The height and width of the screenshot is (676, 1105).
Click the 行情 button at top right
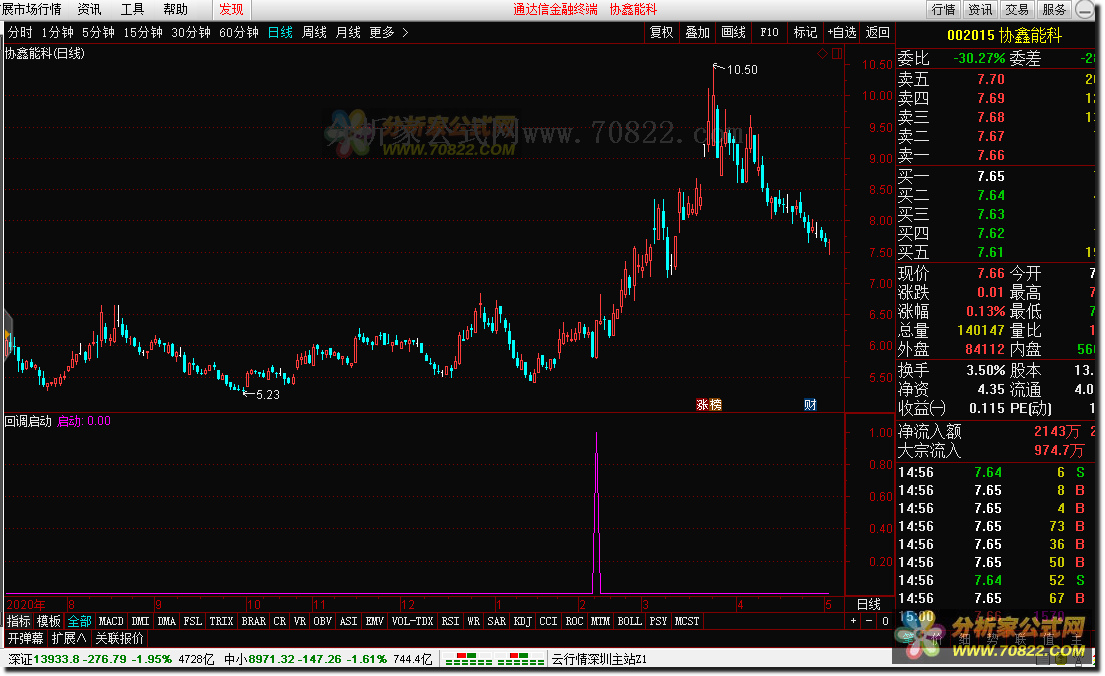pos(944,9)
